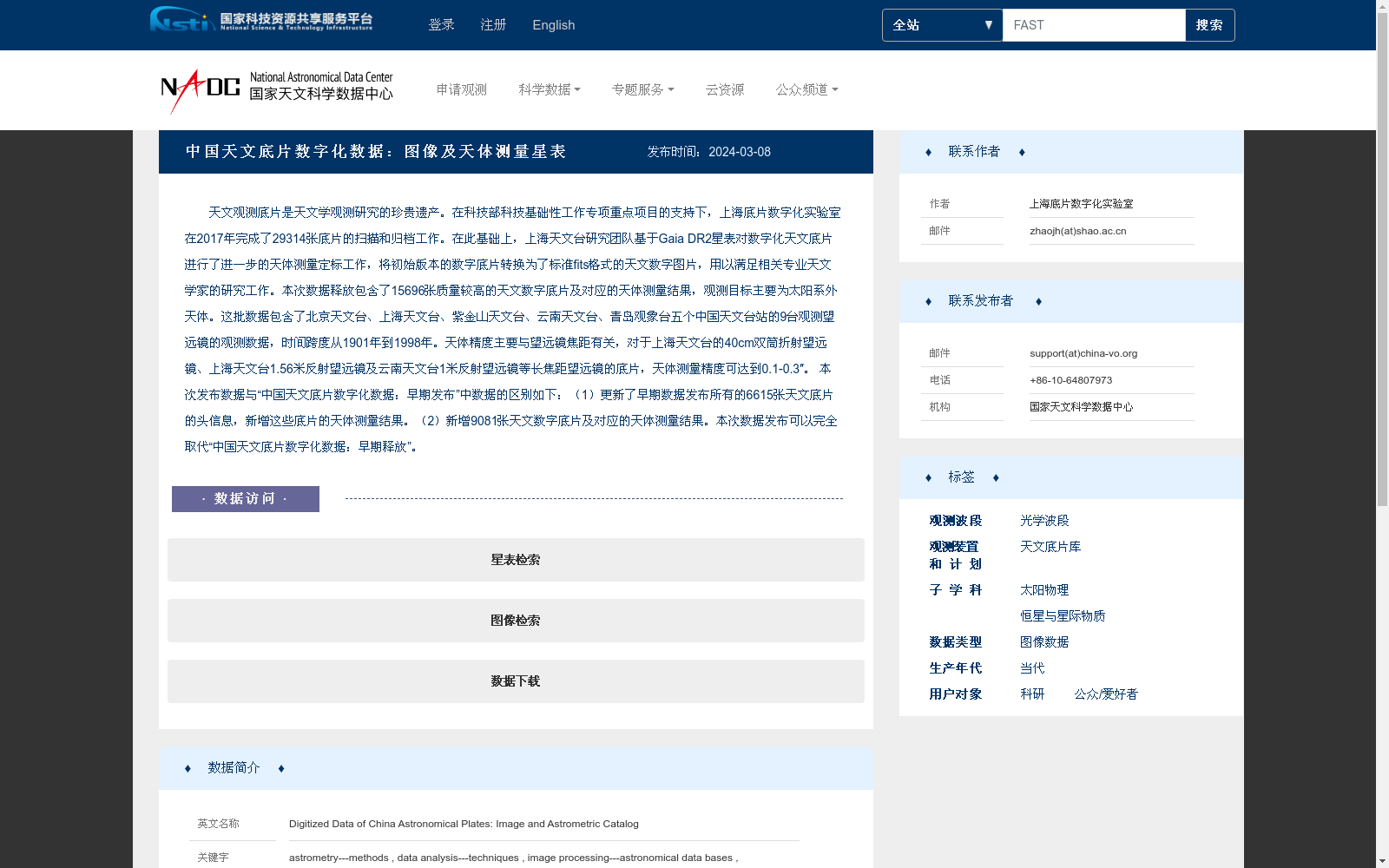The image size is (1389, 868).
Task: Click the author email zhaojh(at)shao.ac.cn
Action: pyautogui.click(x=1078, y=231)
